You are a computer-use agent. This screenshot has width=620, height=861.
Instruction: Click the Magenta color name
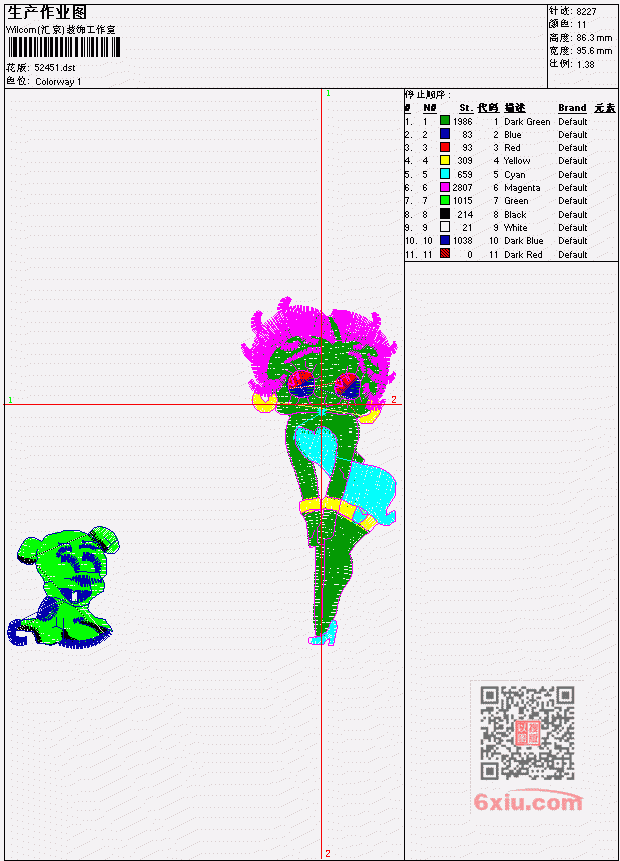[522, 187]
